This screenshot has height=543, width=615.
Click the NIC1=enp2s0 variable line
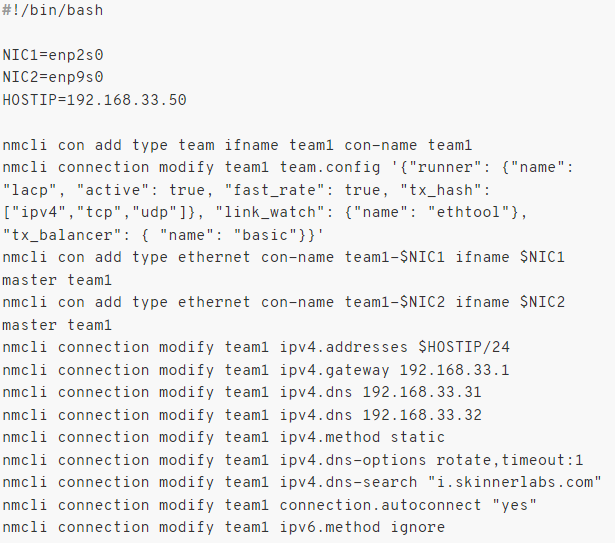point(53,55)
